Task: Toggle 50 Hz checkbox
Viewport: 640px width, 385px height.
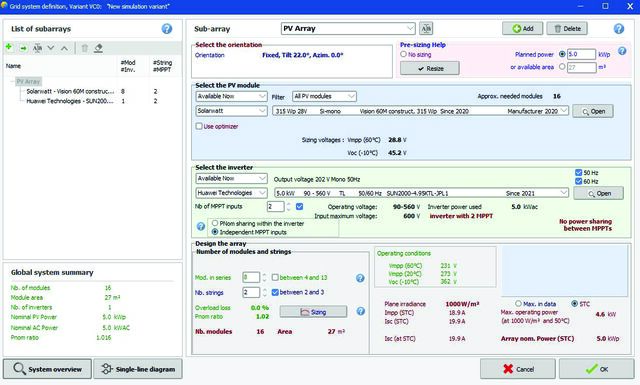Action: (578, 172)
